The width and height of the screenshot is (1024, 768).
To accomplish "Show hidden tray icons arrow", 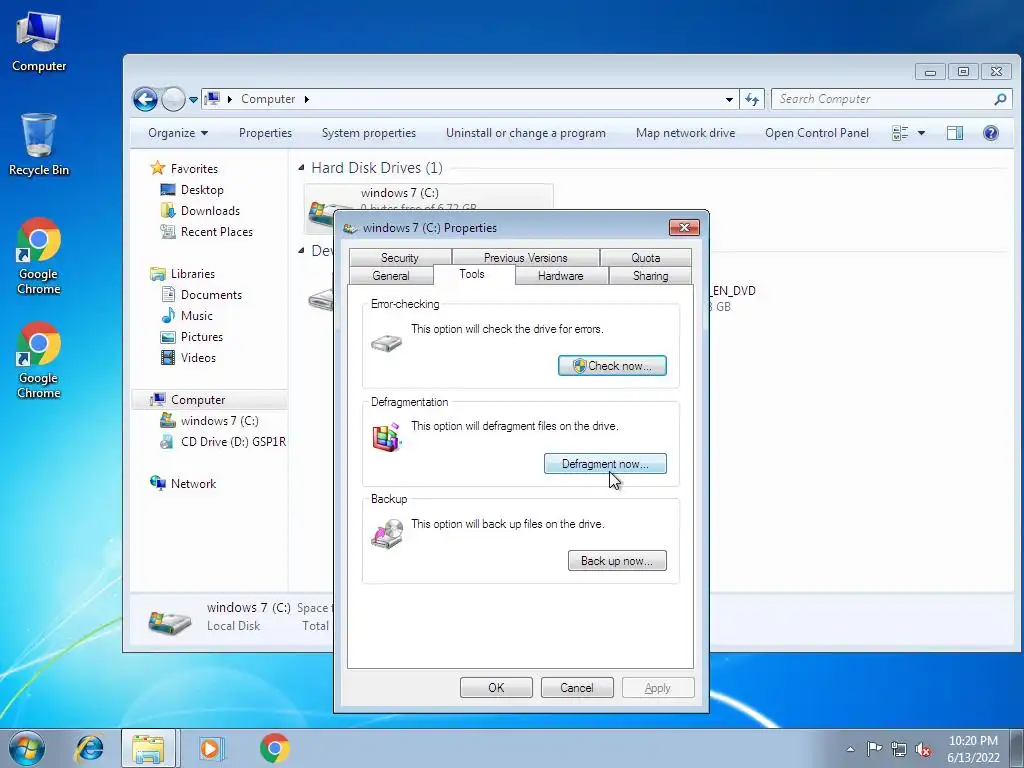I will click(x=850, y=749).
